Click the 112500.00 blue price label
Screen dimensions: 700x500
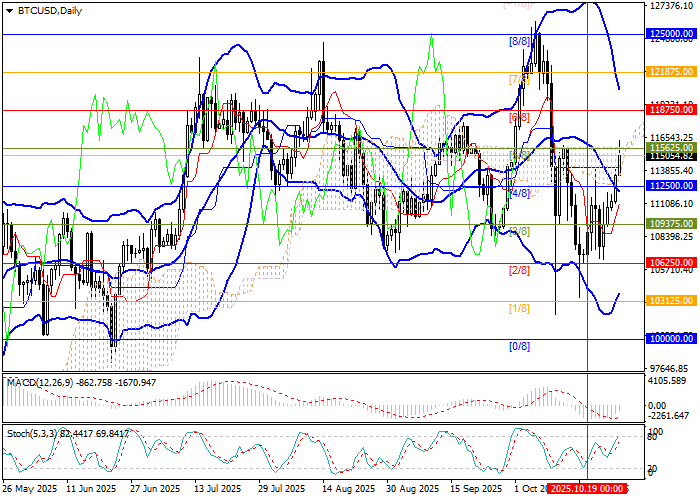[671, 186]
